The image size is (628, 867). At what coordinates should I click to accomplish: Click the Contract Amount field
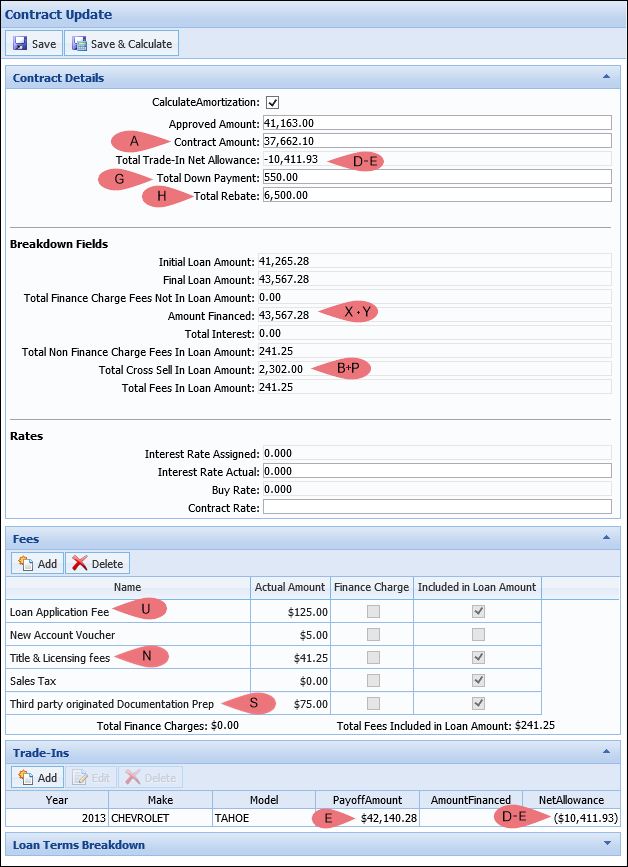click(x=437, y=141)
